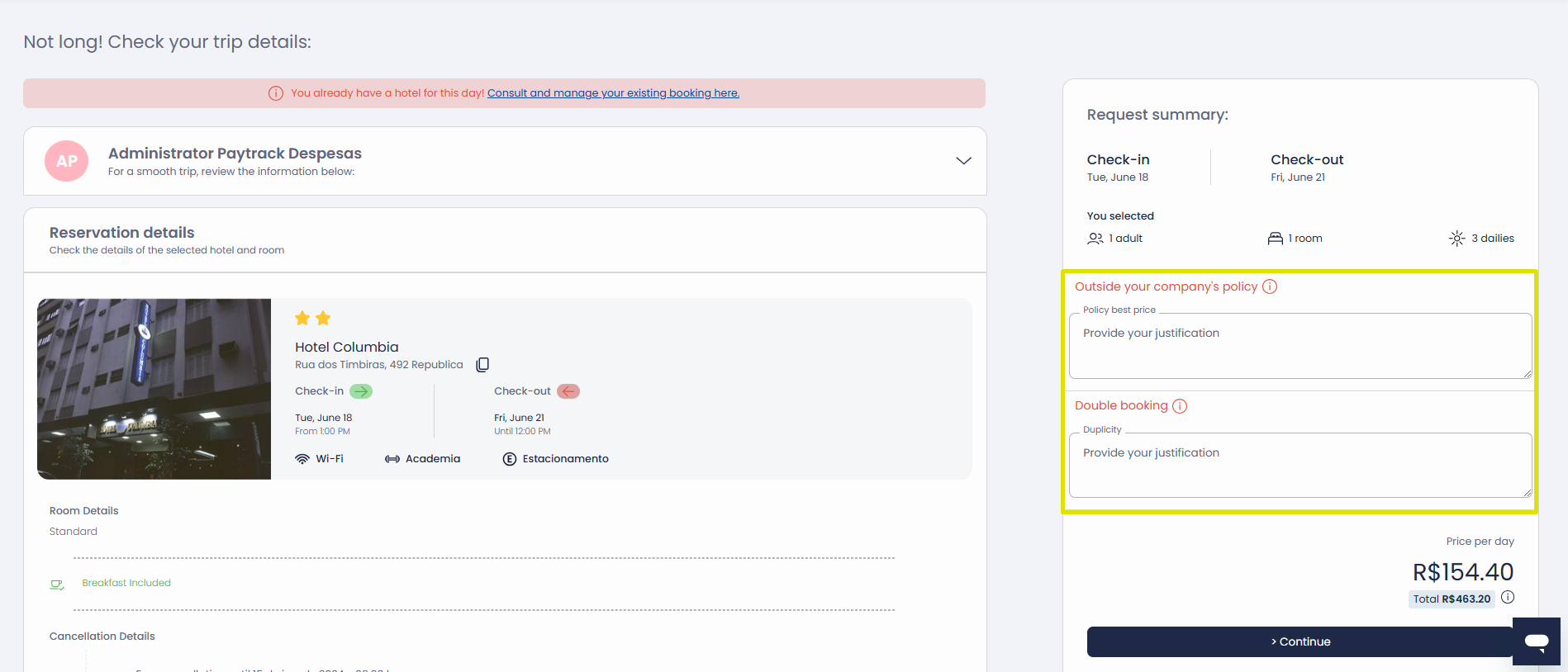Click the first hotel rating star
The width and height of the screenshot is (1568, 672).
pos(302,318)
